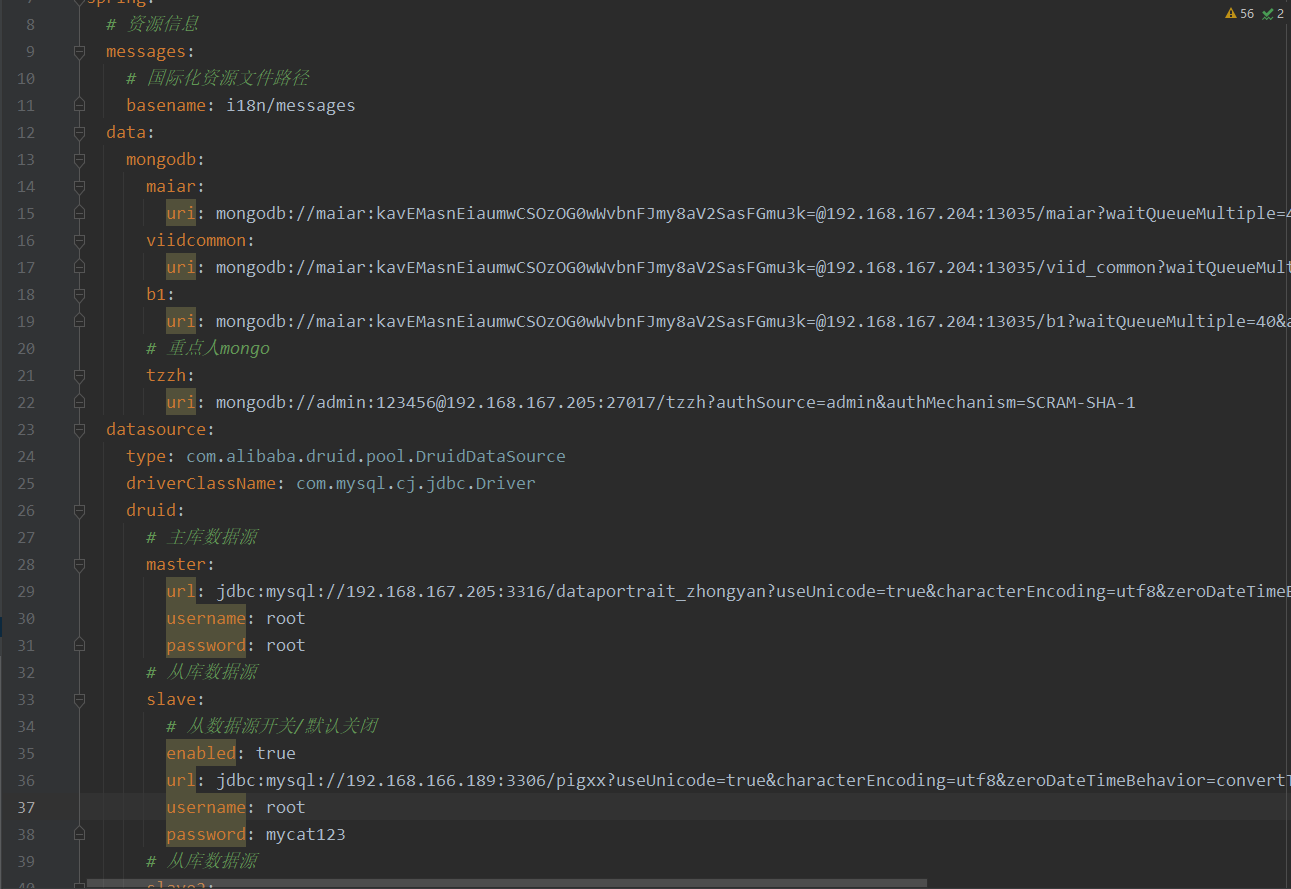Fold the tzzh block at line 21
The height and width of the screenshot is (889, 1291).
coord(79,376)
